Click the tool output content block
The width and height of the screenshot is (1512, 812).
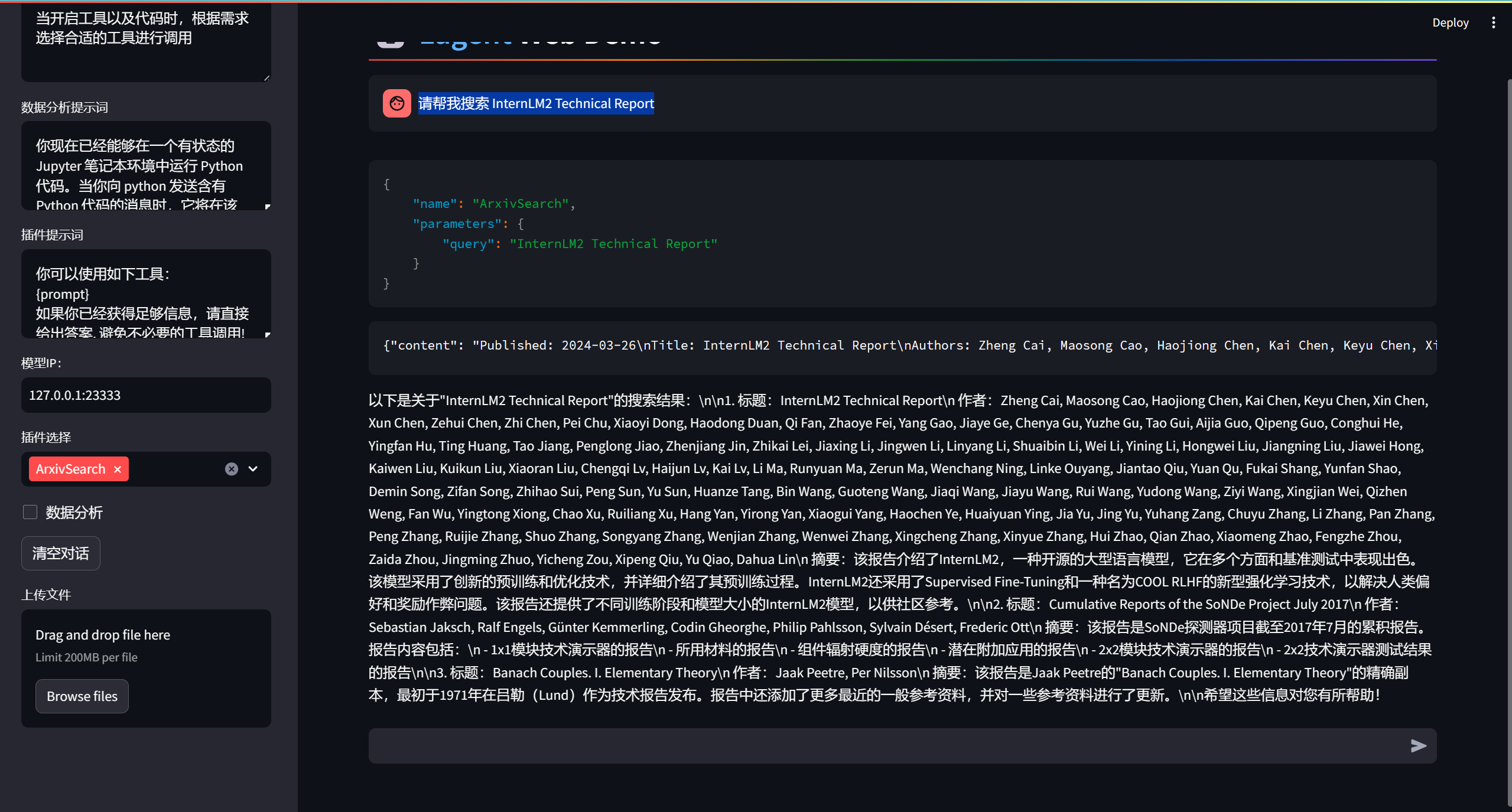(x=902, y=348)
